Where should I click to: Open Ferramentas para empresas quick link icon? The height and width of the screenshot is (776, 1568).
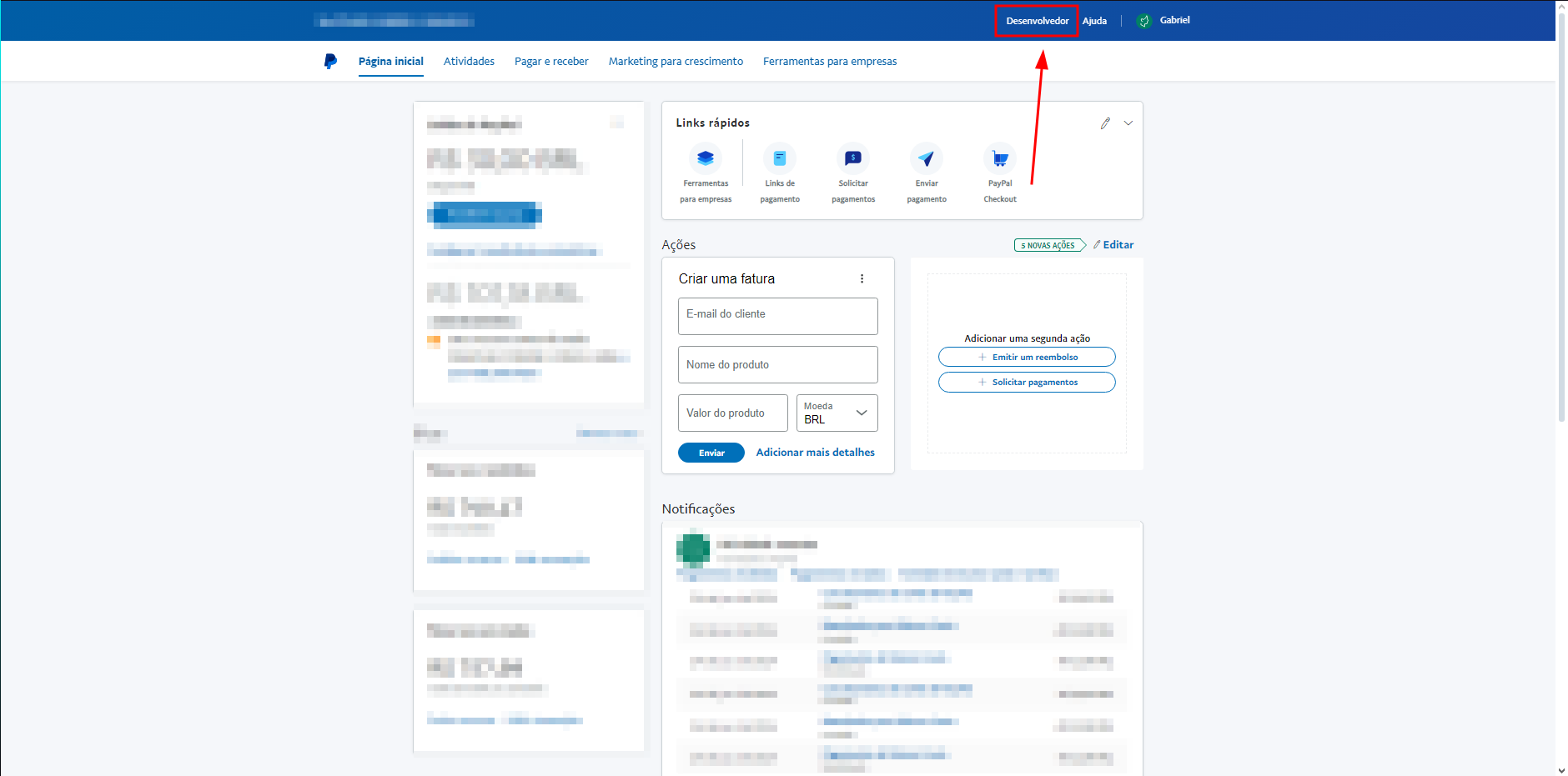(706, 158)
